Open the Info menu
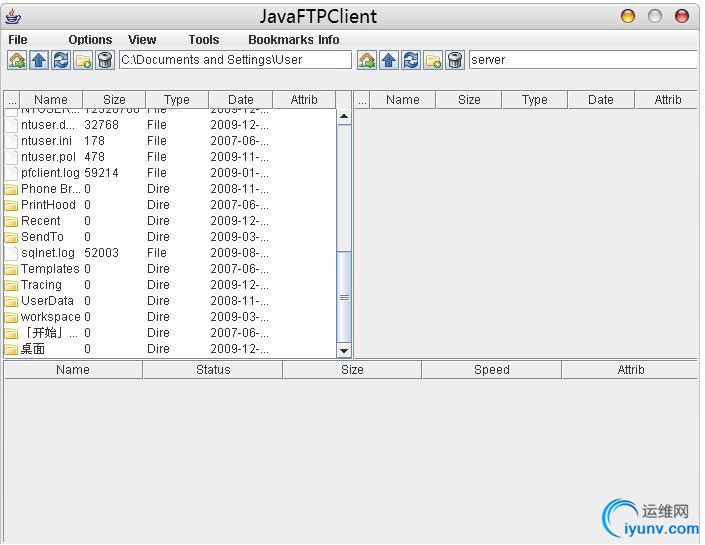Viewport: 705px width, 545px height. click(329, 40)
